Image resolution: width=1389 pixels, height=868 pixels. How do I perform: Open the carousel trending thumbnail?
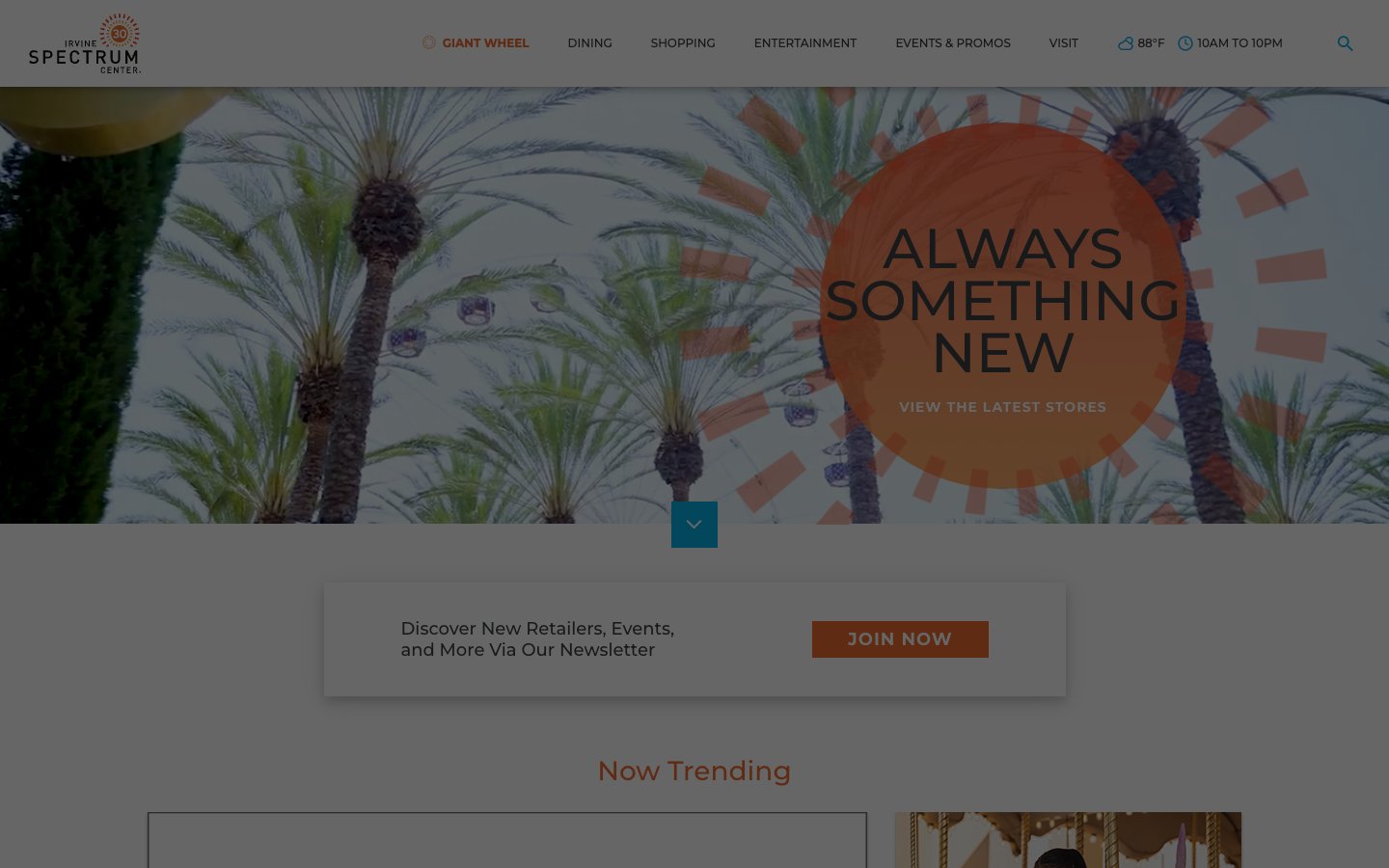[1068, 840]
